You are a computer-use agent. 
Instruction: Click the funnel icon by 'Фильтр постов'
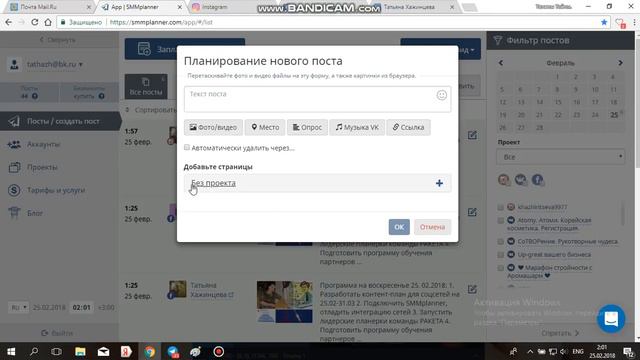(498, 40)
